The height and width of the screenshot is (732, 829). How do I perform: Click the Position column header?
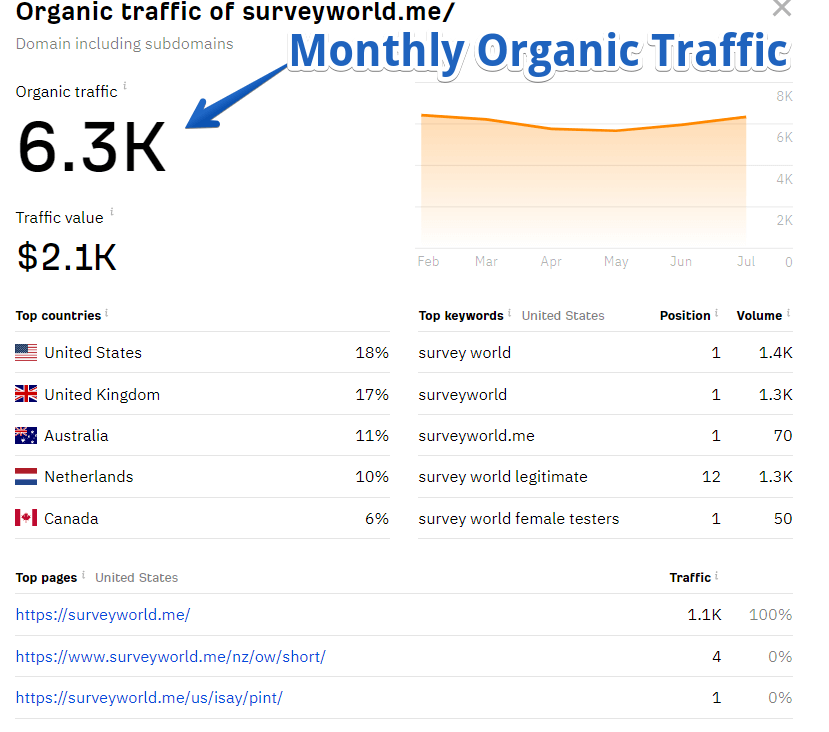(x=685, y=316)
